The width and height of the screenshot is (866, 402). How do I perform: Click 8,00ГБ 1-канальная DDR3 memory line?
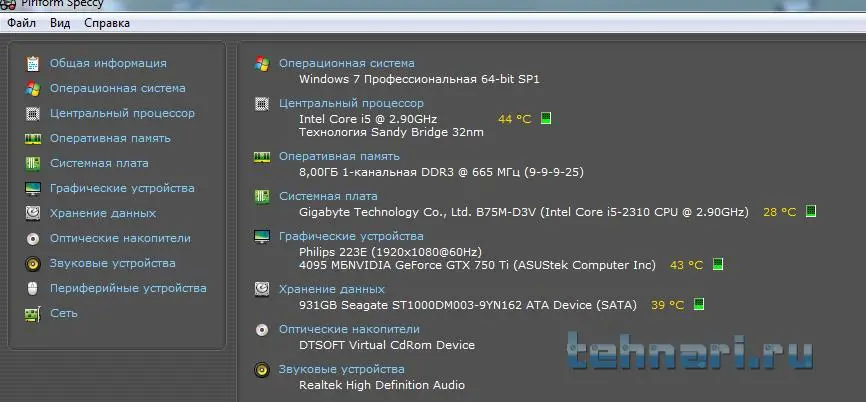pyautogui.click(x=441, y=172)
